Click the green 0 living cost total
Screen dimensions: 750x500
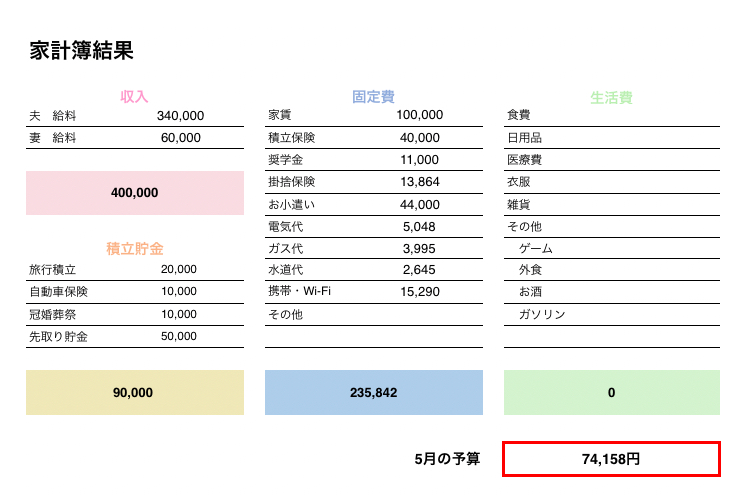tap(612, 392)
